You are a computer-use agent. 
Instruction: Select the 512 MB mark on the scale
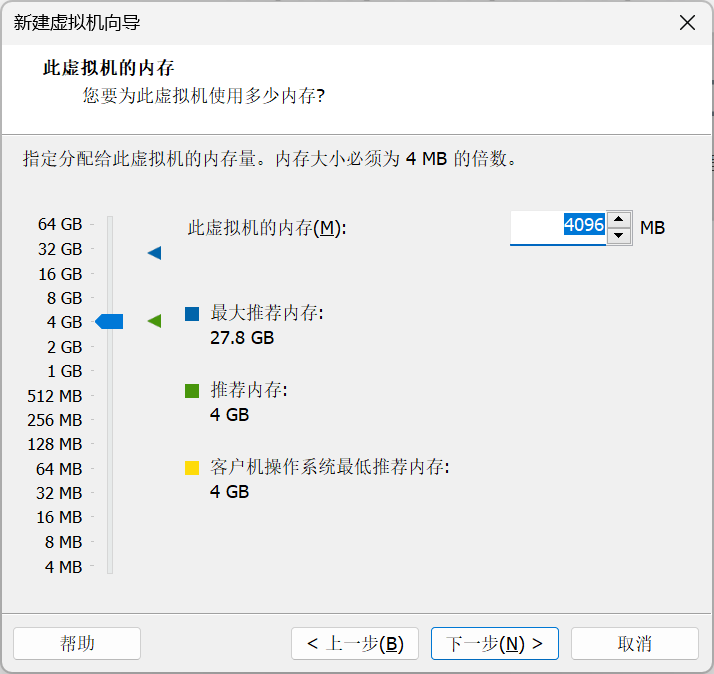(54, 396)
